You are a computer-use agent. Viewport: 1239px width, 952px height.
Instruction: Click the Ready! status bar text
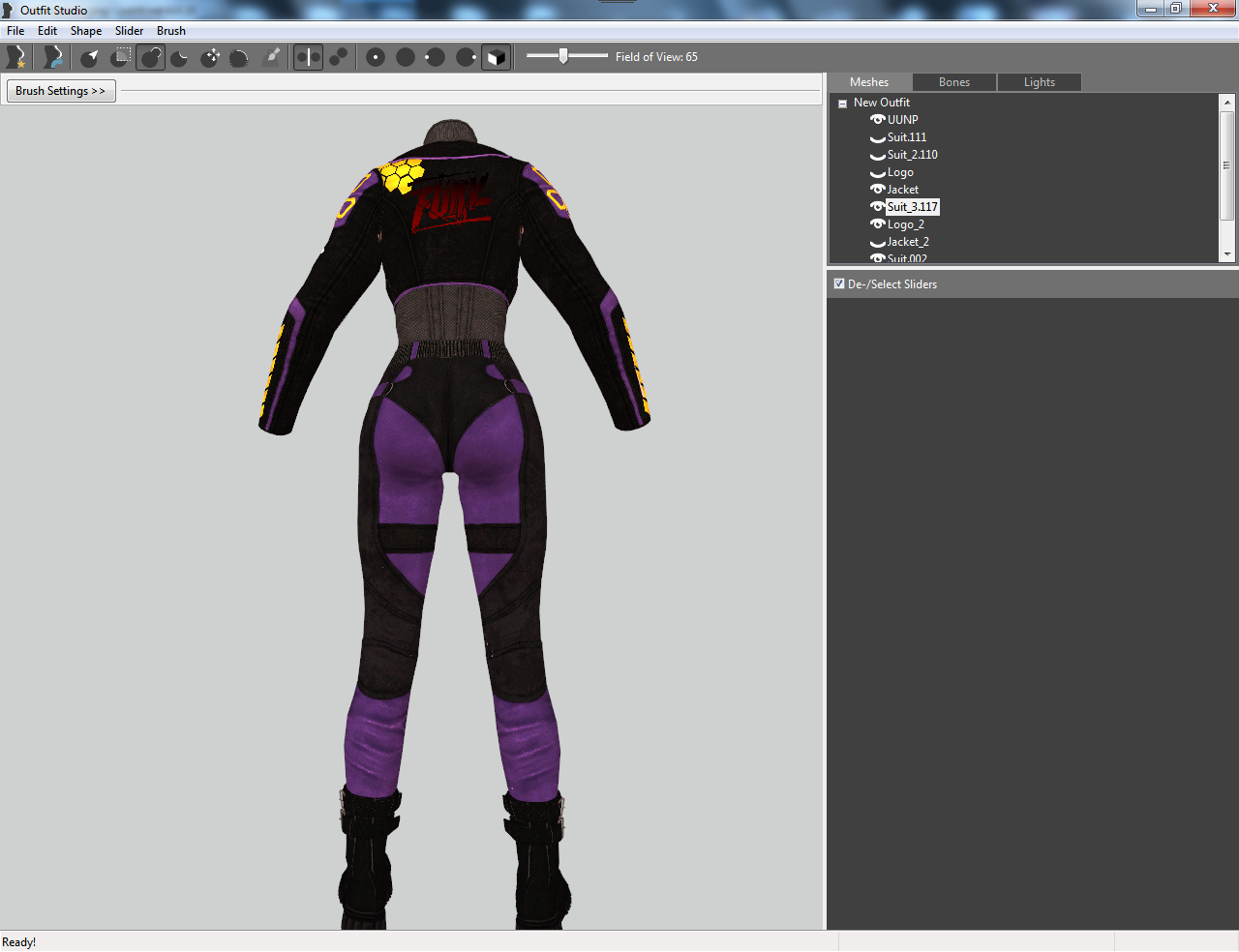[x=19, y=942]
